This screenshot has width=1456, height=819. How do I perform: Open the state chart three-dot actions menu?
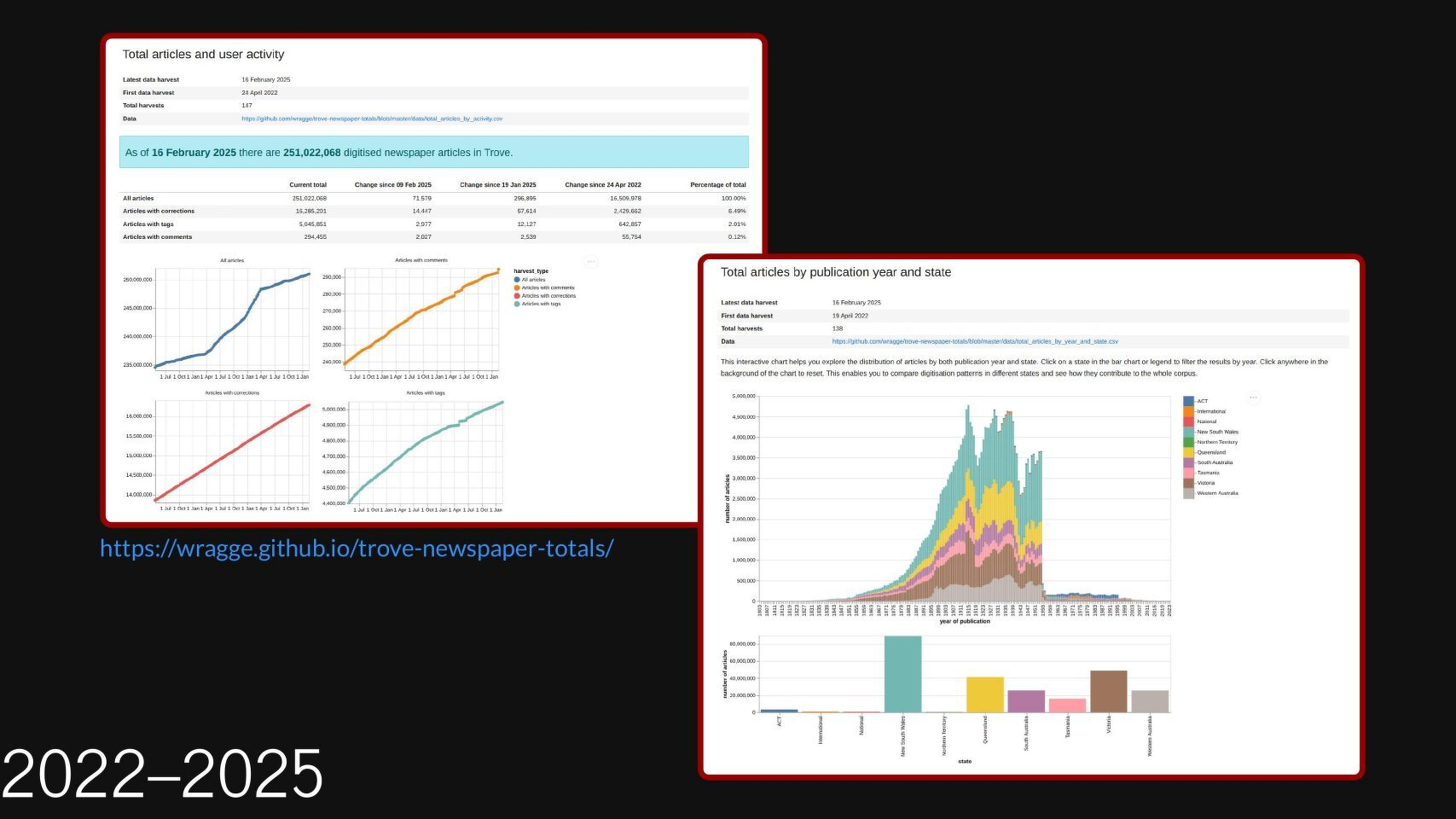[1253, 398]
